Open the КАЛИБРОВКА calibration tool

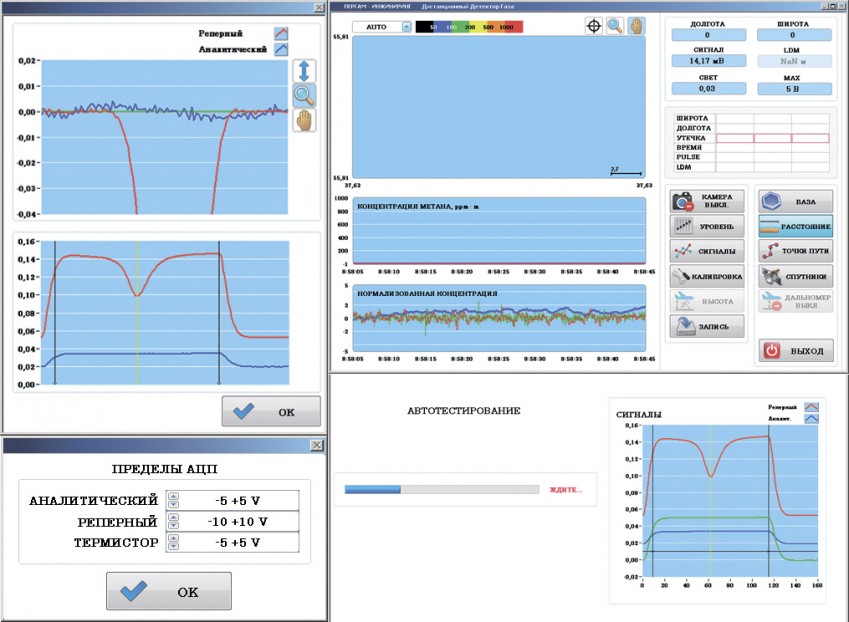[x=708, y=275]
